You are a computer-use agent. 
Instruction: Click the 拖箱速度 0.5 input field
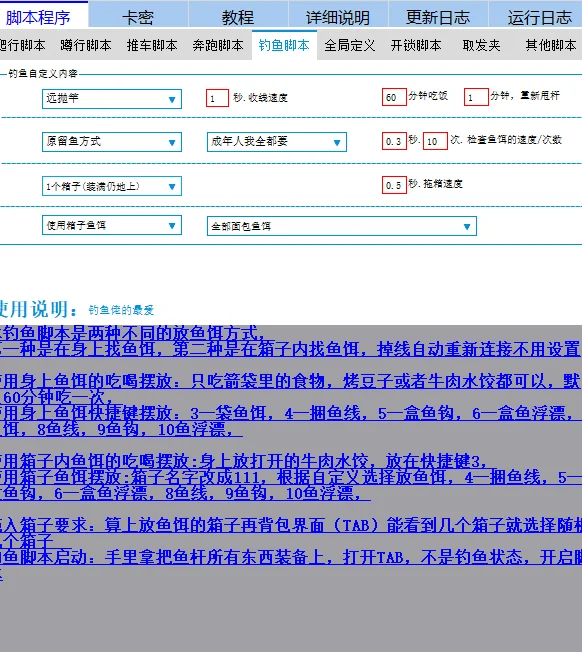(394, 185)
